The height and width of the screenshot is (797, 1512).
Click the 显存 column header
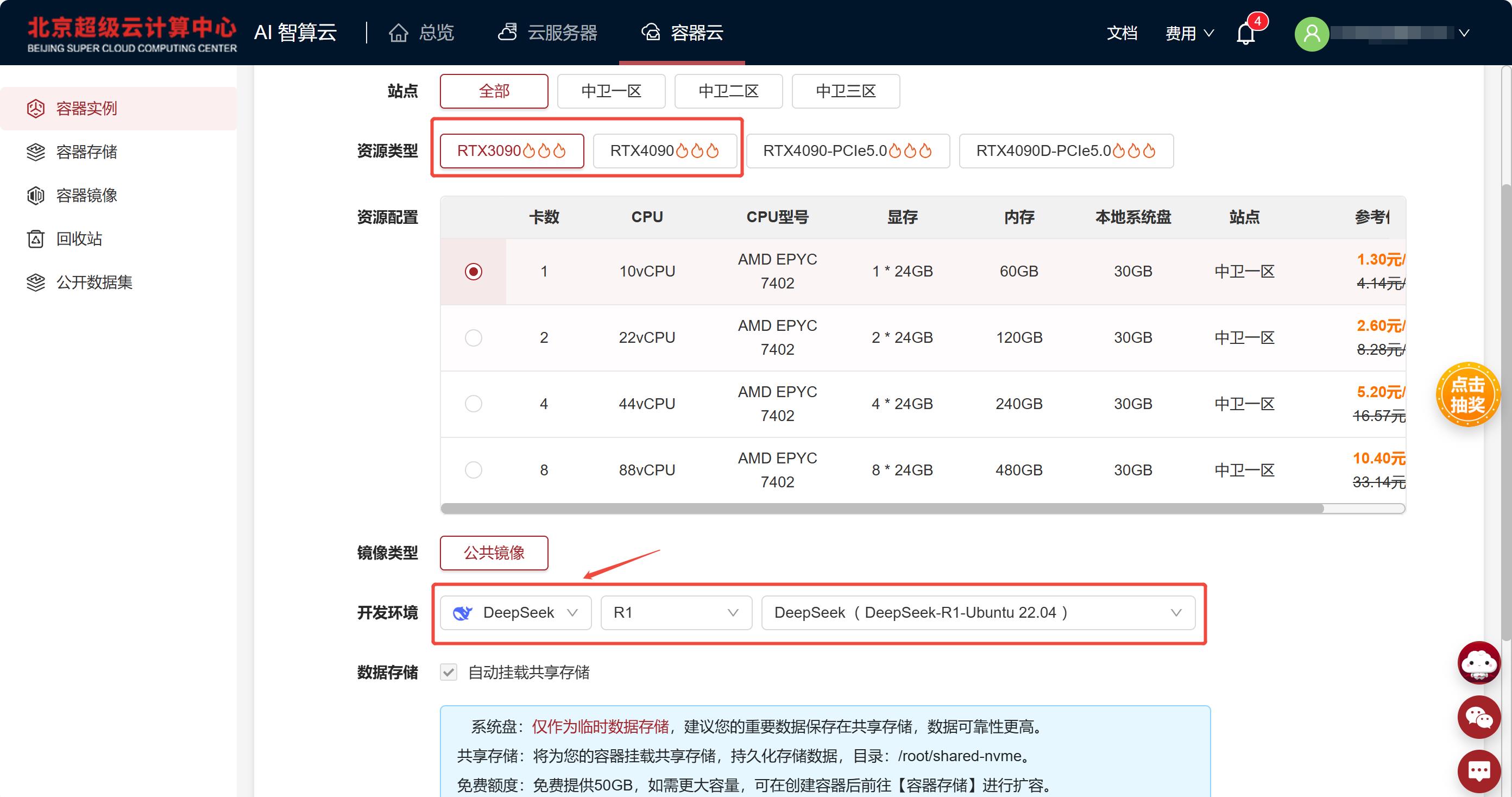click(902, 217)
